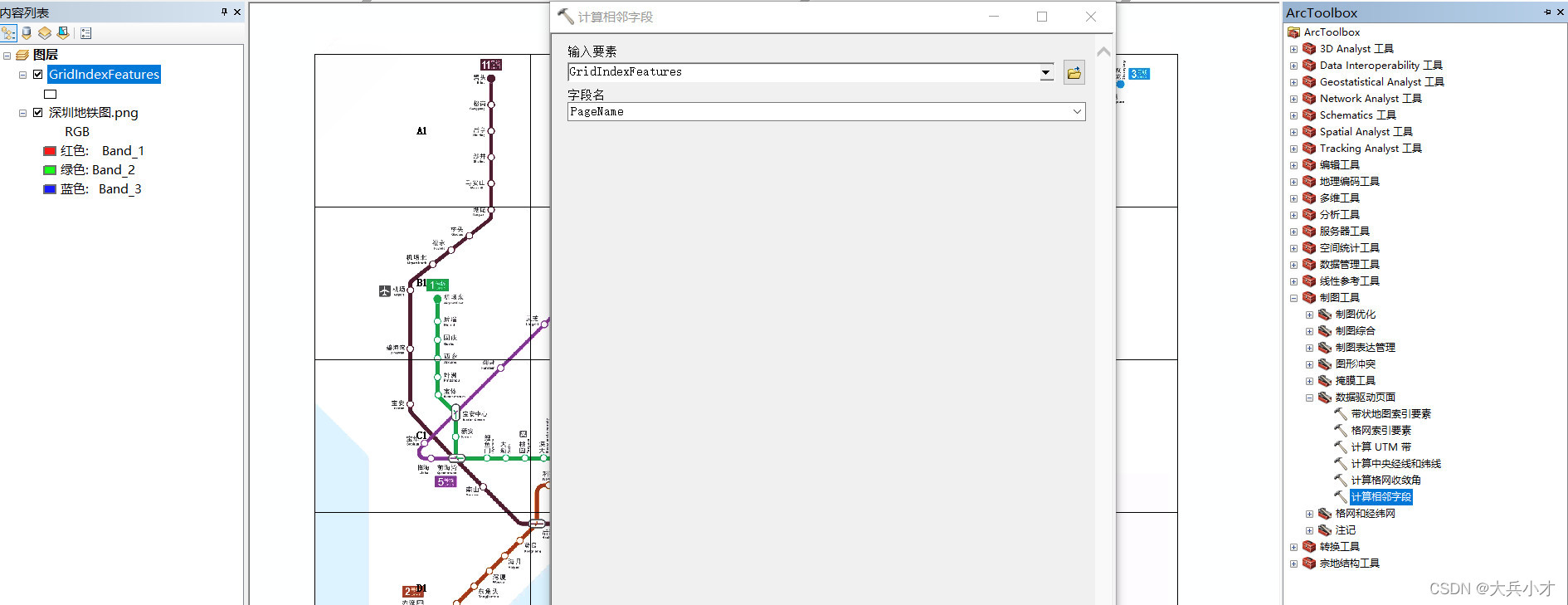
Task: Collapse the 深圳地铁图.png layer legend
Action: click(x=22, y=113)
